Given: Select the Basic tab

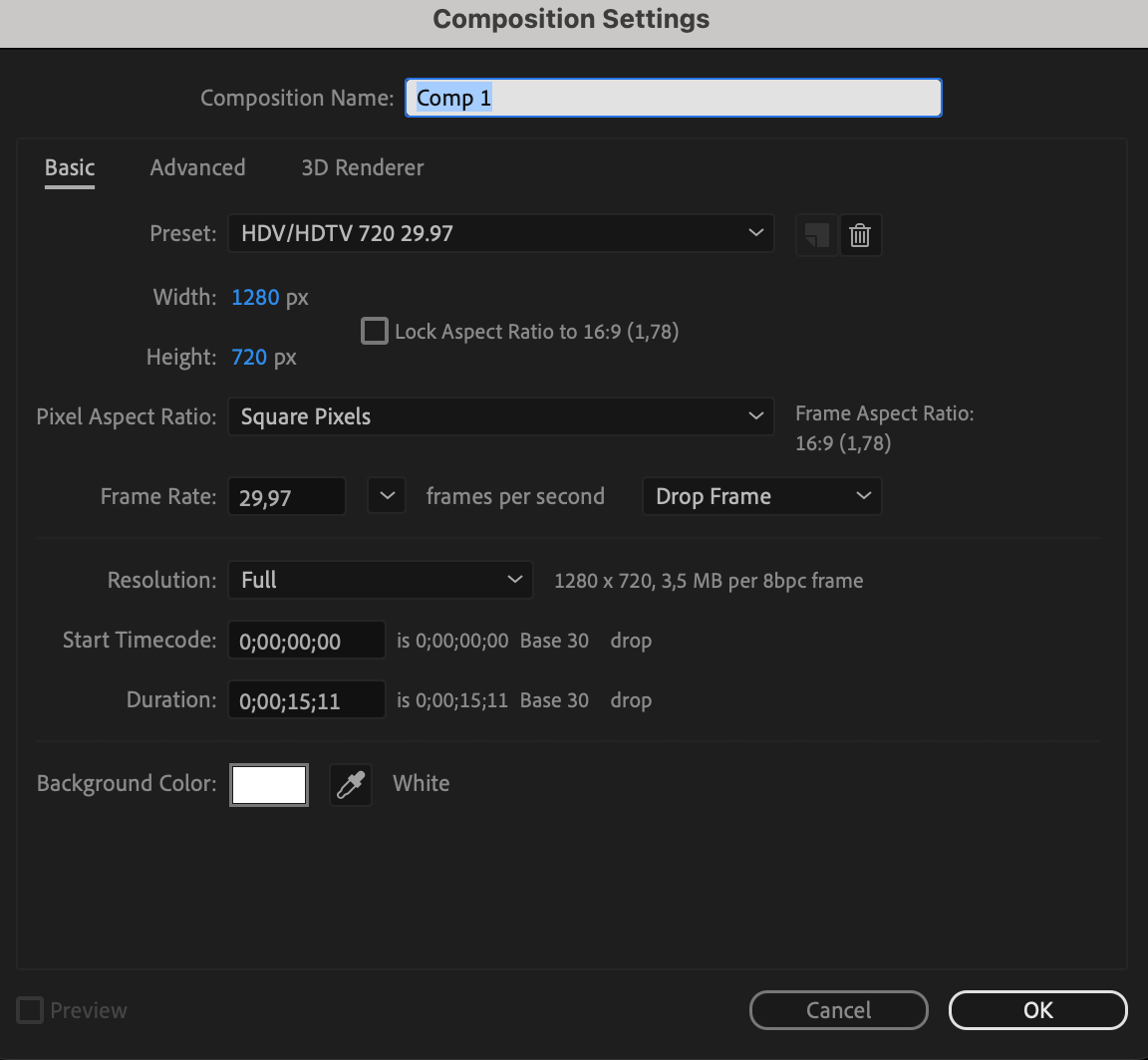Looking at the screenshot, I should [x=70, y=167].
